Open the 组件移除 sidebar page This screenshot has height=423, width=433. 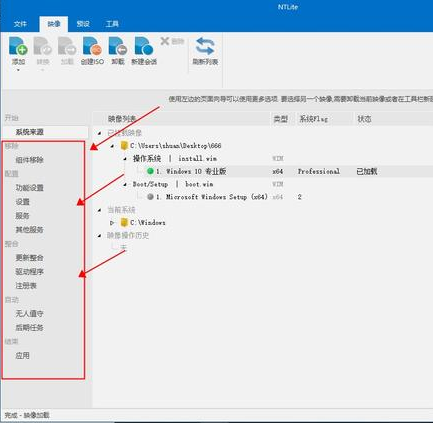click(30, 160)
